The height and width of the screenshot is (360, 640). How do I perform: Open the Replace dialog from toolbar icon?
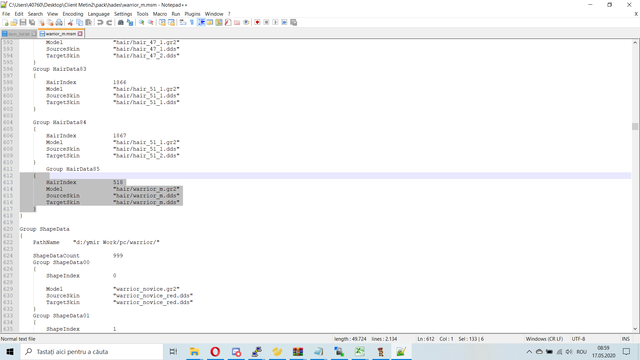[130, 22]
